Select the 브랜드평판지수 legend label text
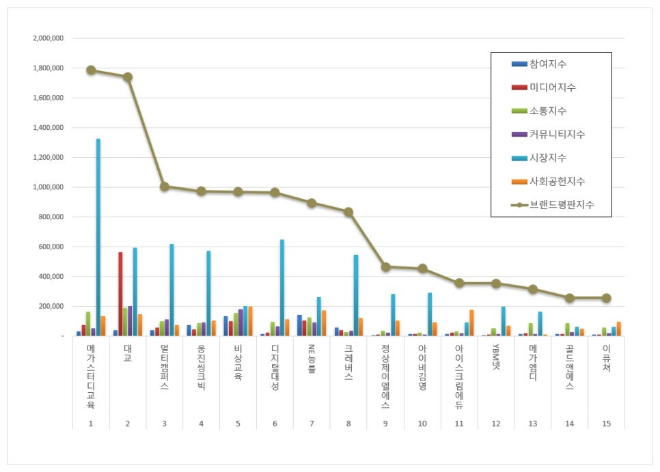Screen dimensions: 660x472 (x=566, y=206)
